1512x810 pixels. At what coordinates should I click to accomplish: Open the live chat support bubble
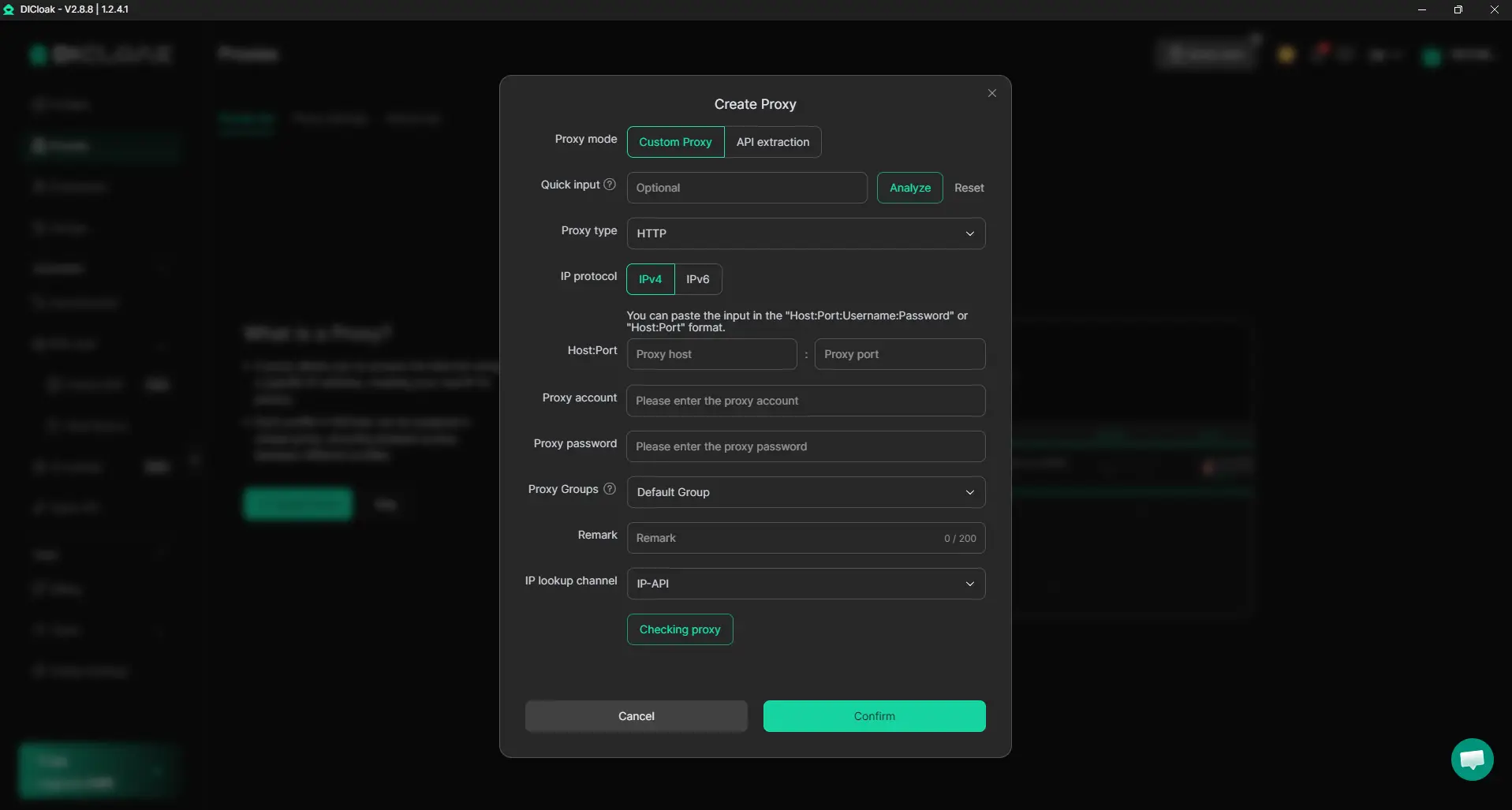click(x=1471, y=759)
